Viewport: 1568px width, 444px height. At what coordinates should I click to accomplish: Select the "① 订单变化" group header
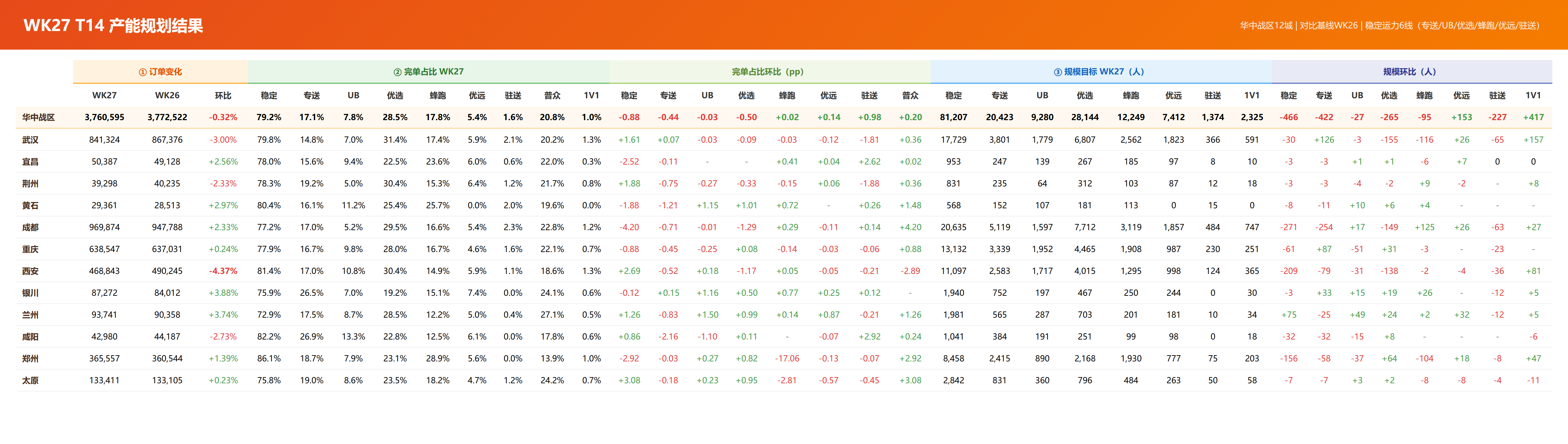tap(160, 72)
